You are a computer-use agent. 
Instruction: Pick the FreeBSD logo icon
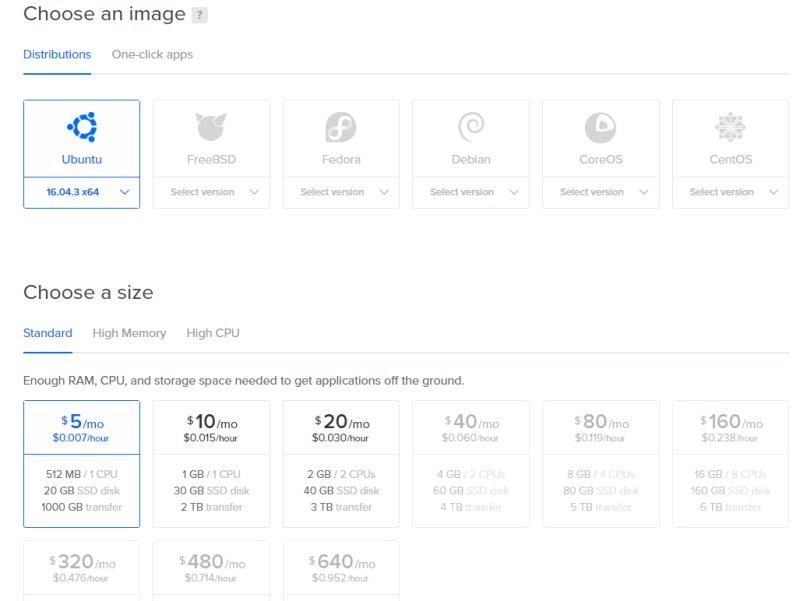(x=211, y=127)
